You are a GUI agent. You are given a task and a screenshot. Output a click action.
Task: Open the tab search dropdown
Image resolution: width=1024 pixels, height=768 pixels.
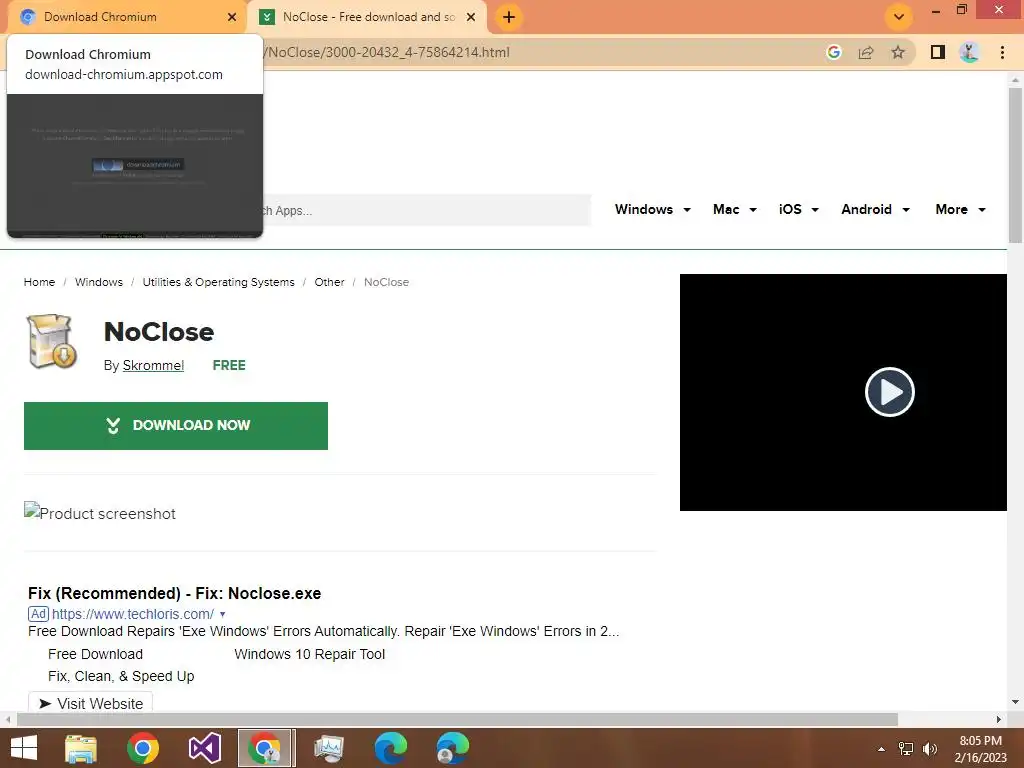[x=899, y=17]
